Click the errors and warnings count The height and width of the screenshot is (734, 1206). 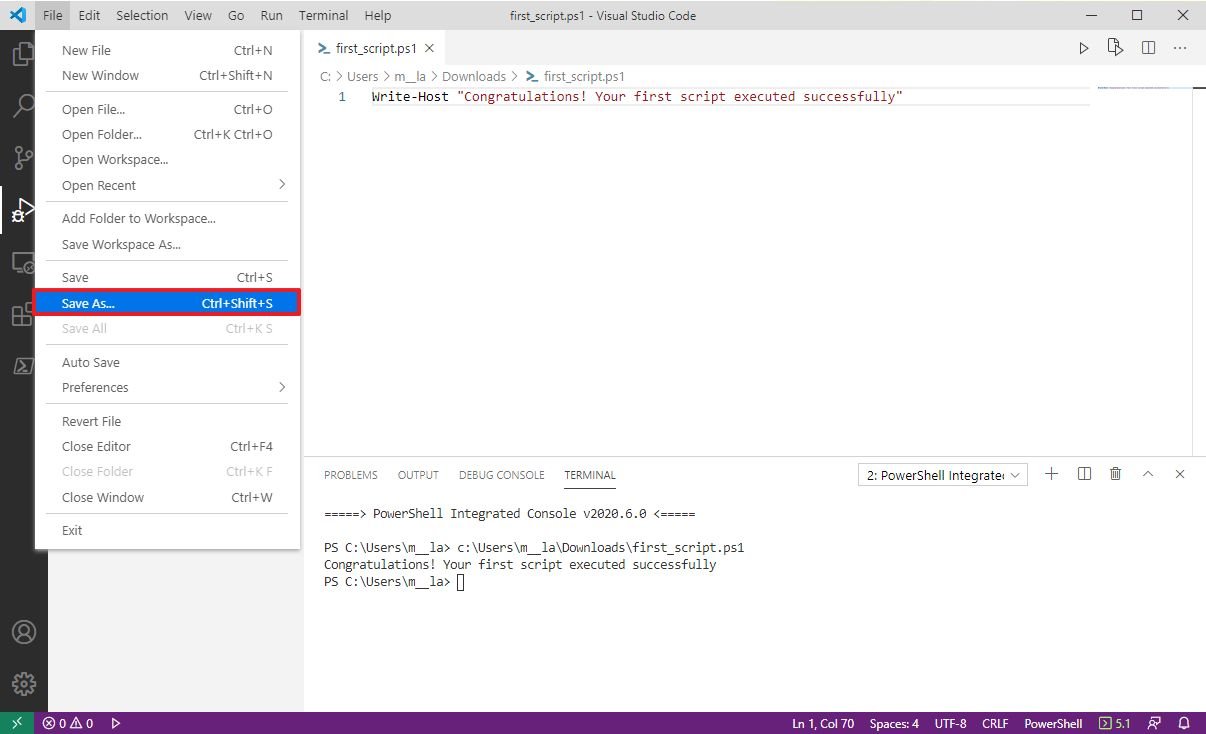[68, 723]
